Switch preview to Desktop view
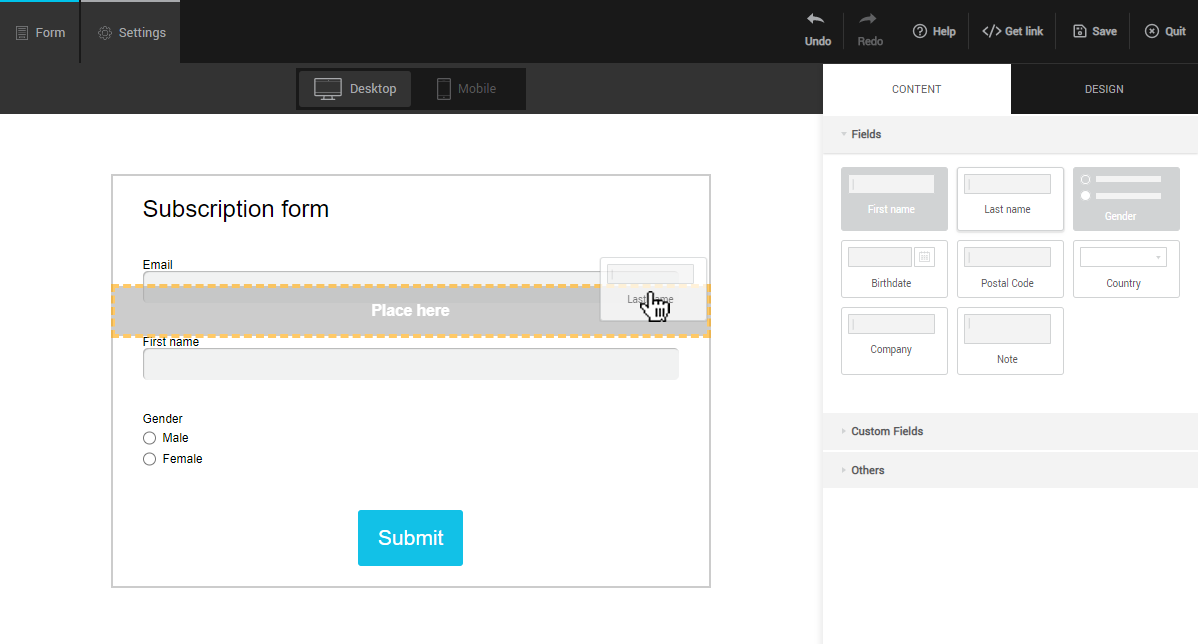The image size is (1198, 644). click(x=355, y=89)
